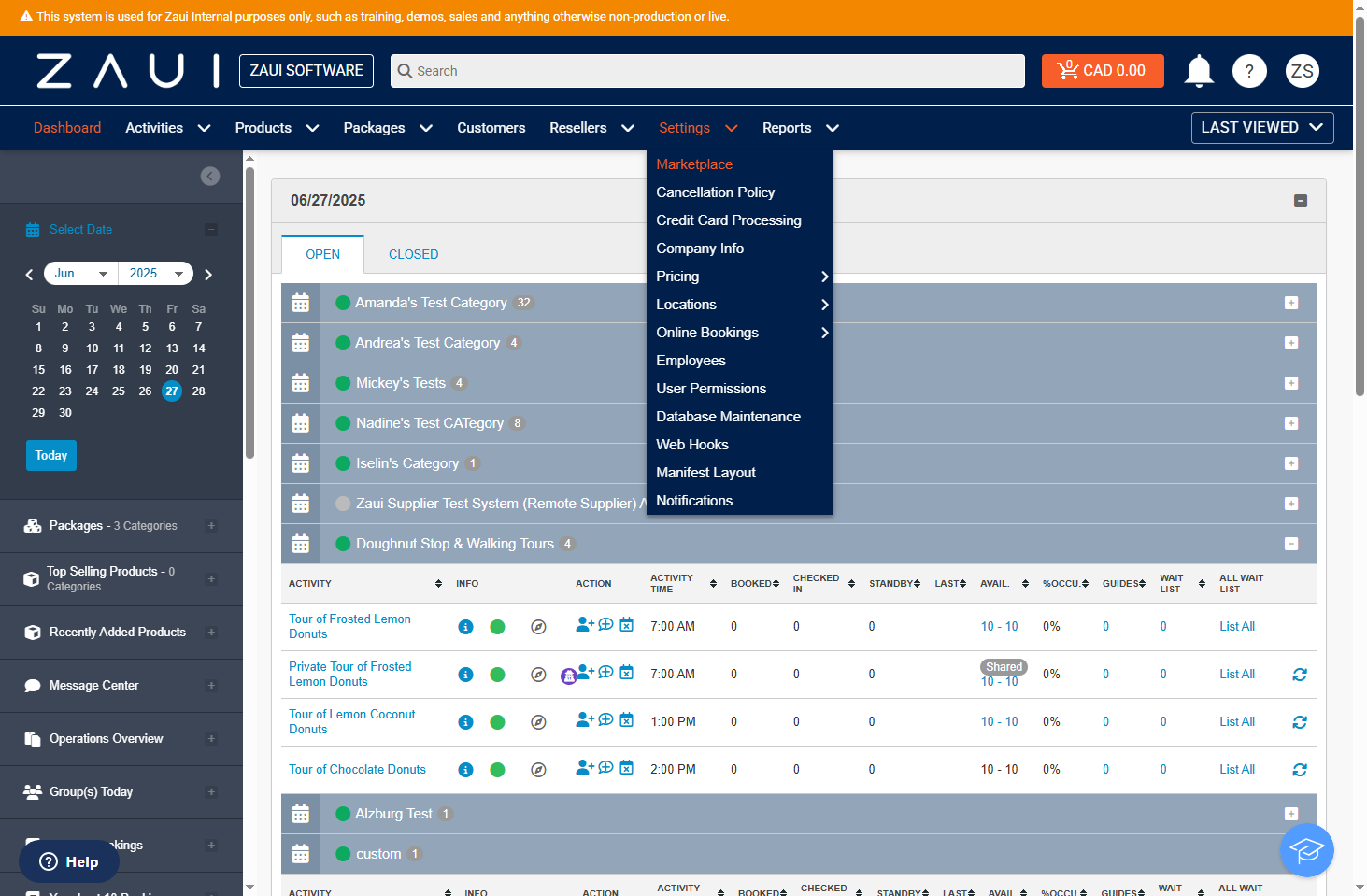
Task: Switch to the CLOSED tab
Action: [x=414, y=254]
